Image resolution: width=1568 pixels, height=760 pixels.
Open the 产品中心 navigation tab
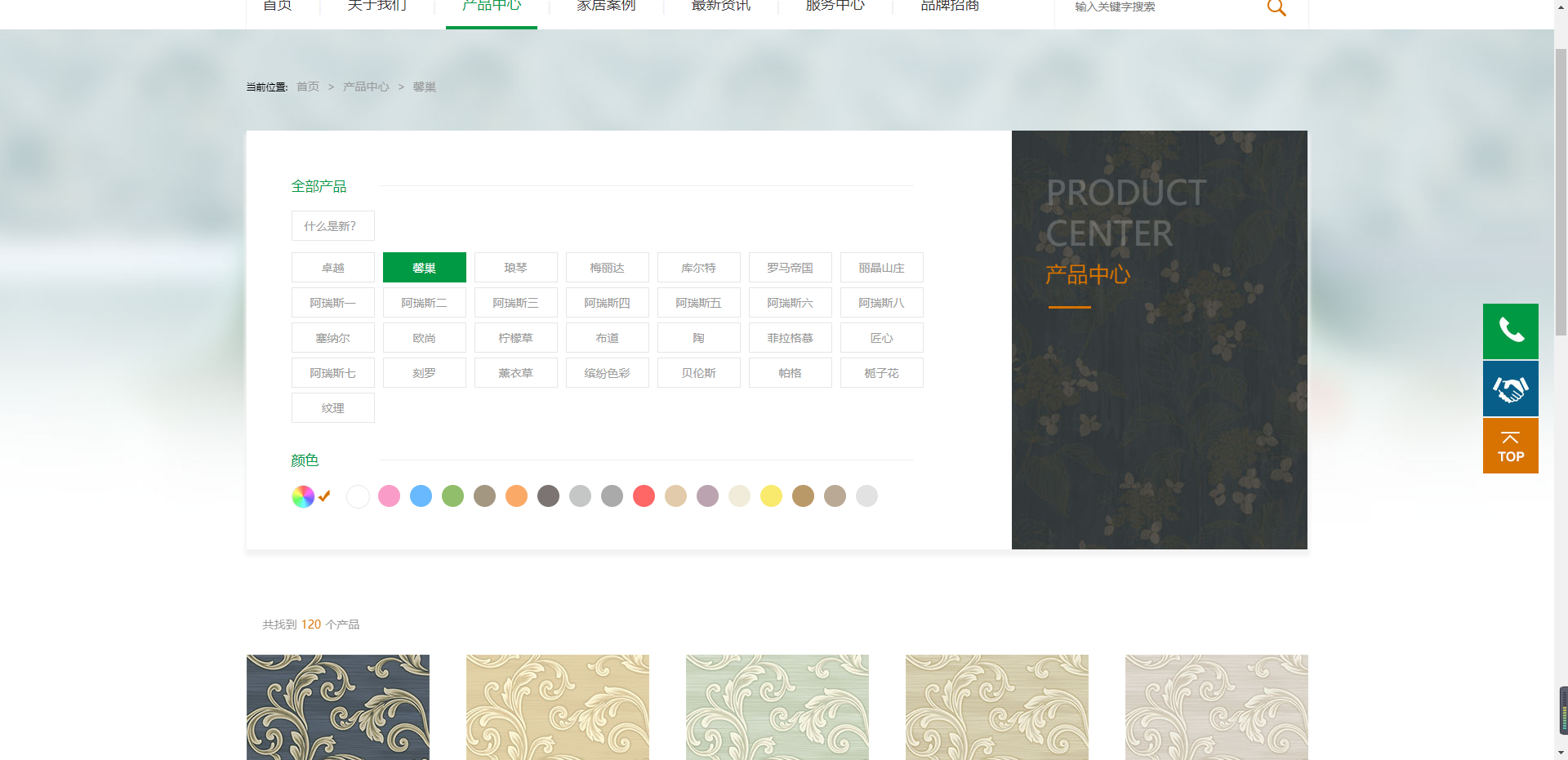pos(491,8)
